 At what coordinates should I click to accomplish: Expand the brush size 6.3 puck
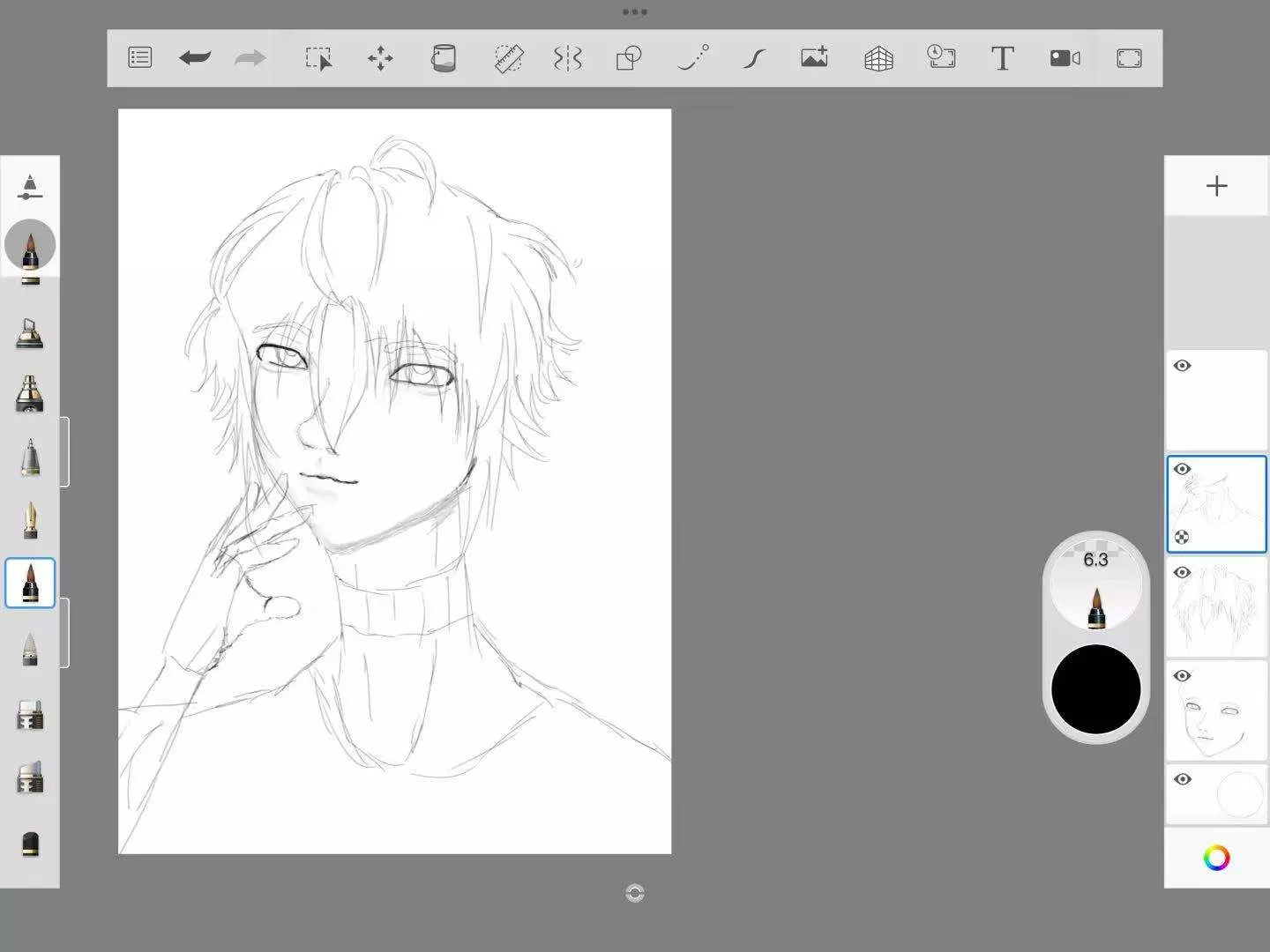(x=1095, y=585)
